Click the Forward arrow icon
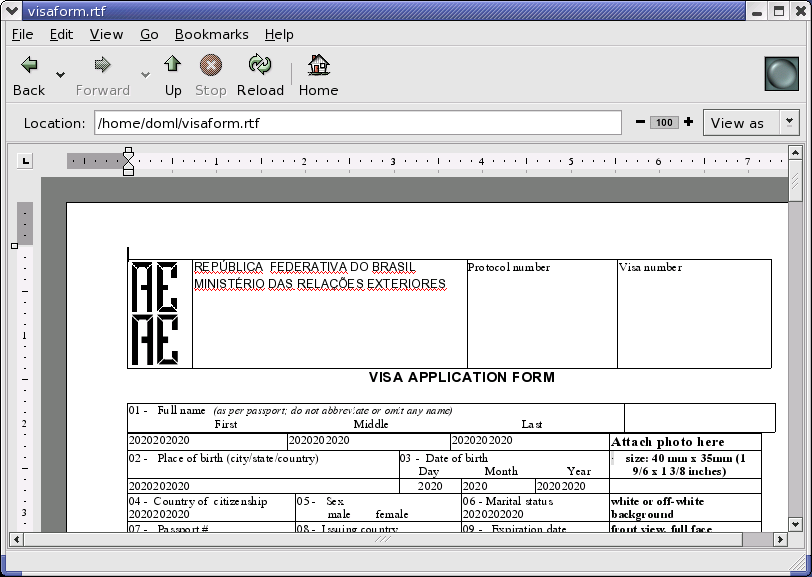 coord(102,66)
